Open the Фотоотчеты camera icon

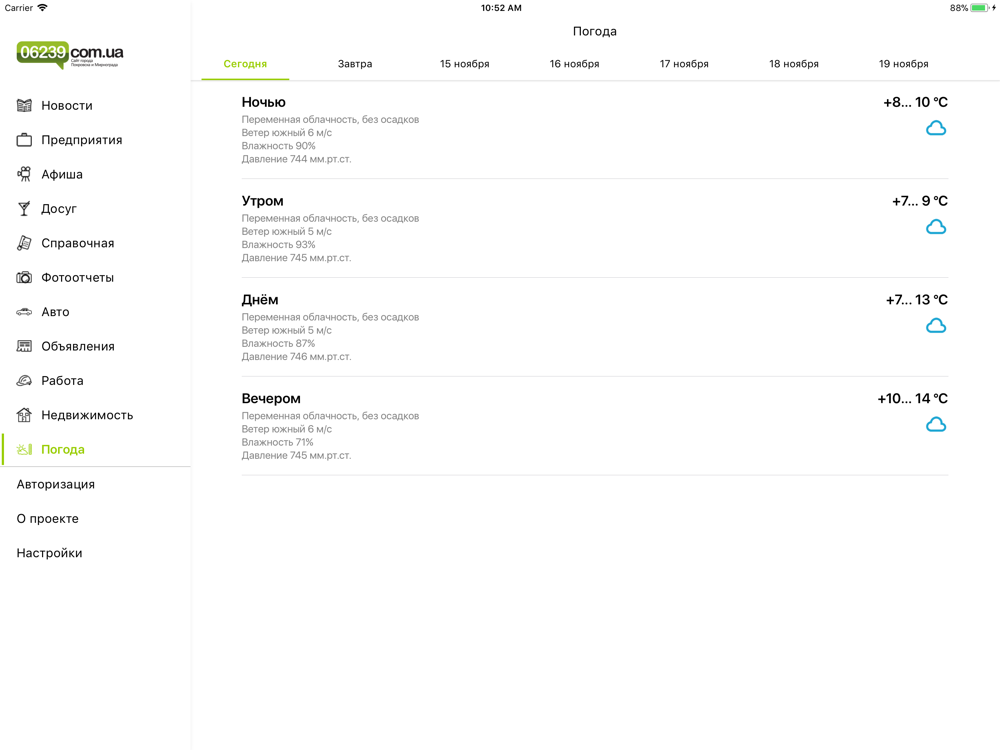24,277
